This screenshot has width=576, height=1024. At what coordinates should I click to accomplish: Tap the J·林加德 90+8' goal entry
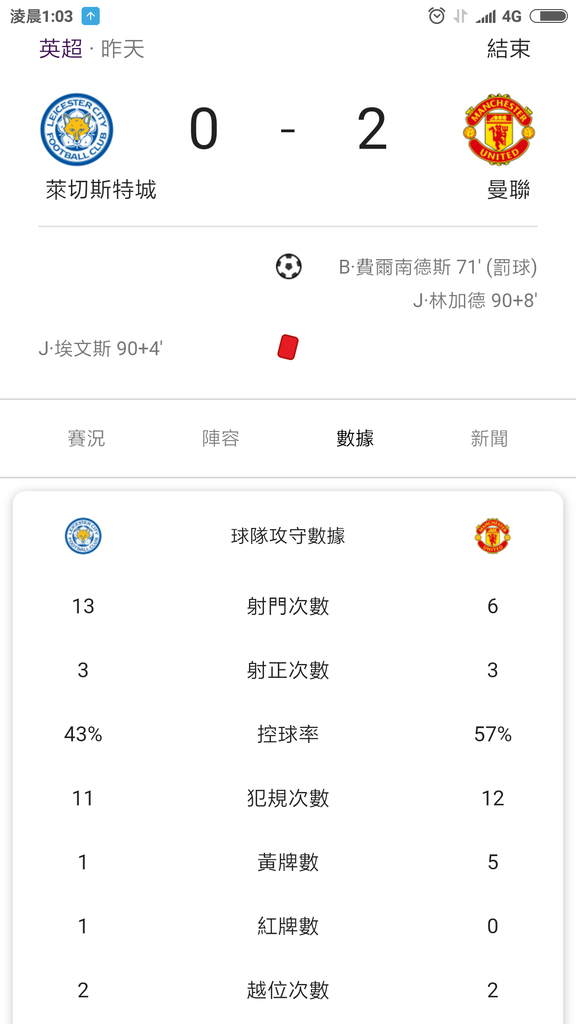pyautogui.click(x=475, y=300)
